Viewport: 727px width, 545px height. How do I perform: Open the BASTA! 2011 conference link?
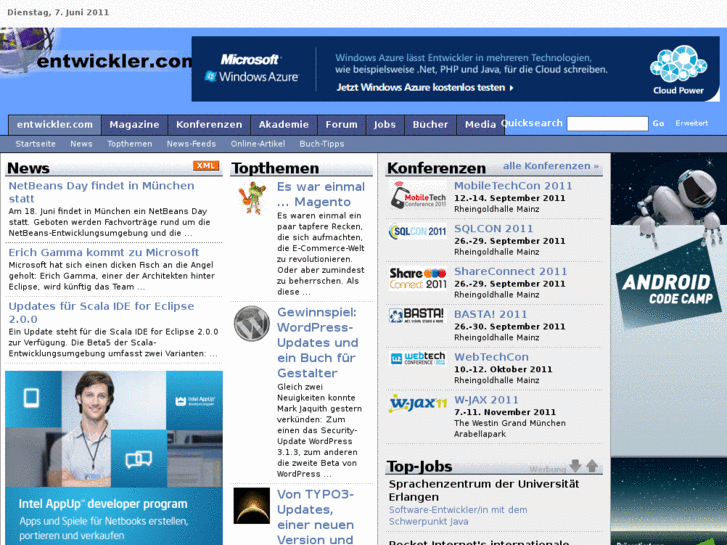(491, 314)
